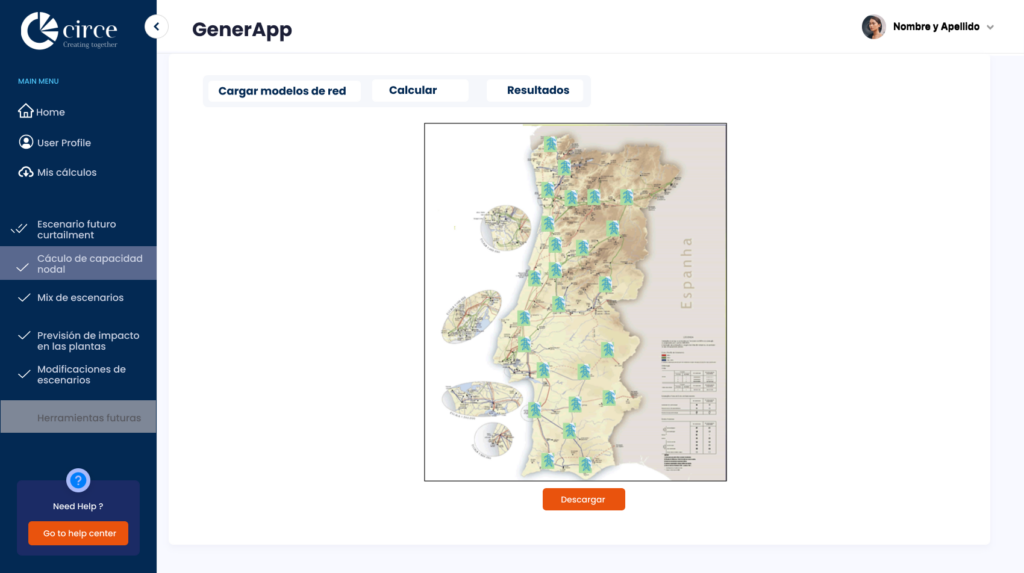Viewport: 1024px width, 573px height.
Task: Select Previsión de impacto en las plantas
Action: pos(88,341)
